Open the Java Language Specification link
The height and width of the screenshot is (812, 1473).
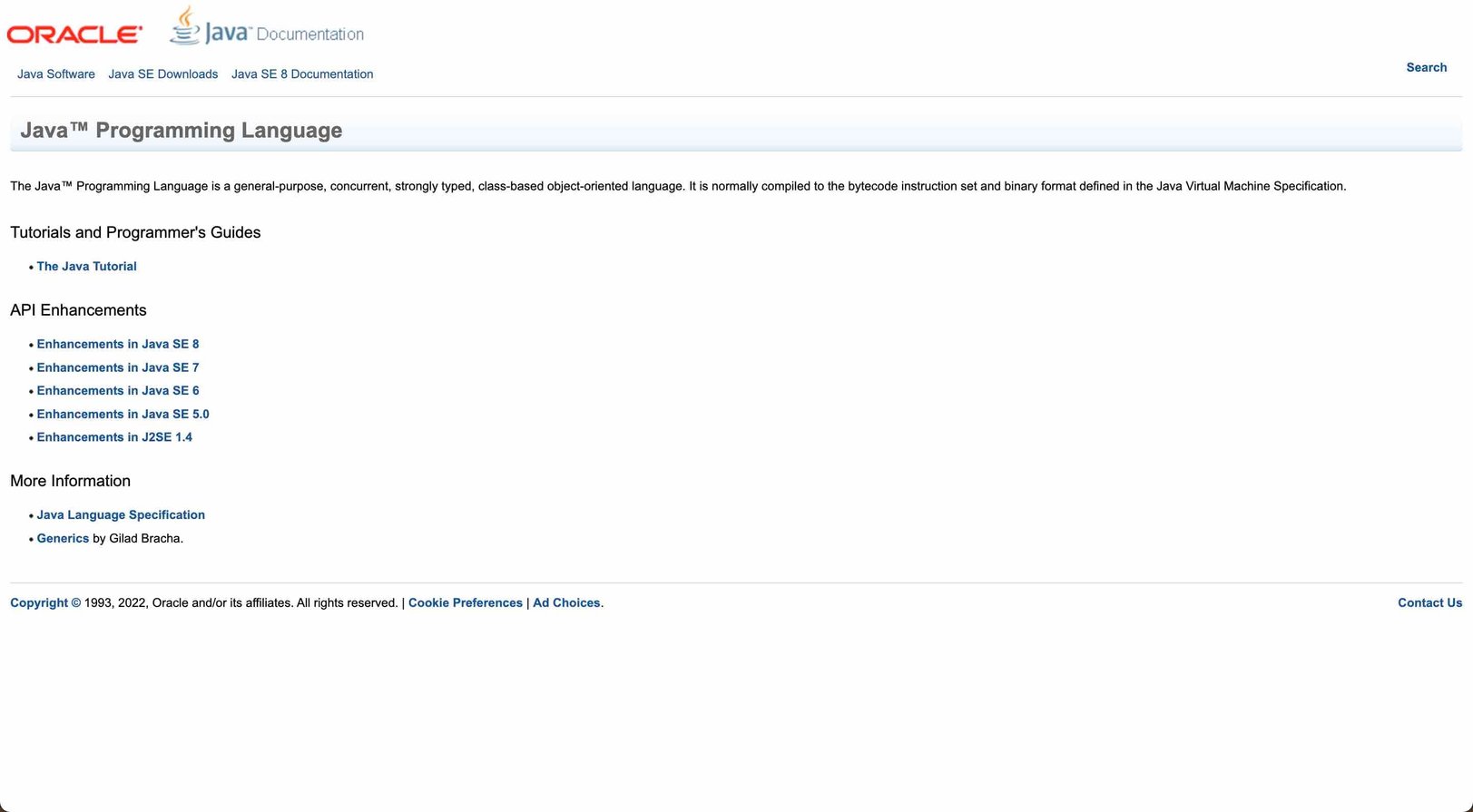pos(121,515)
